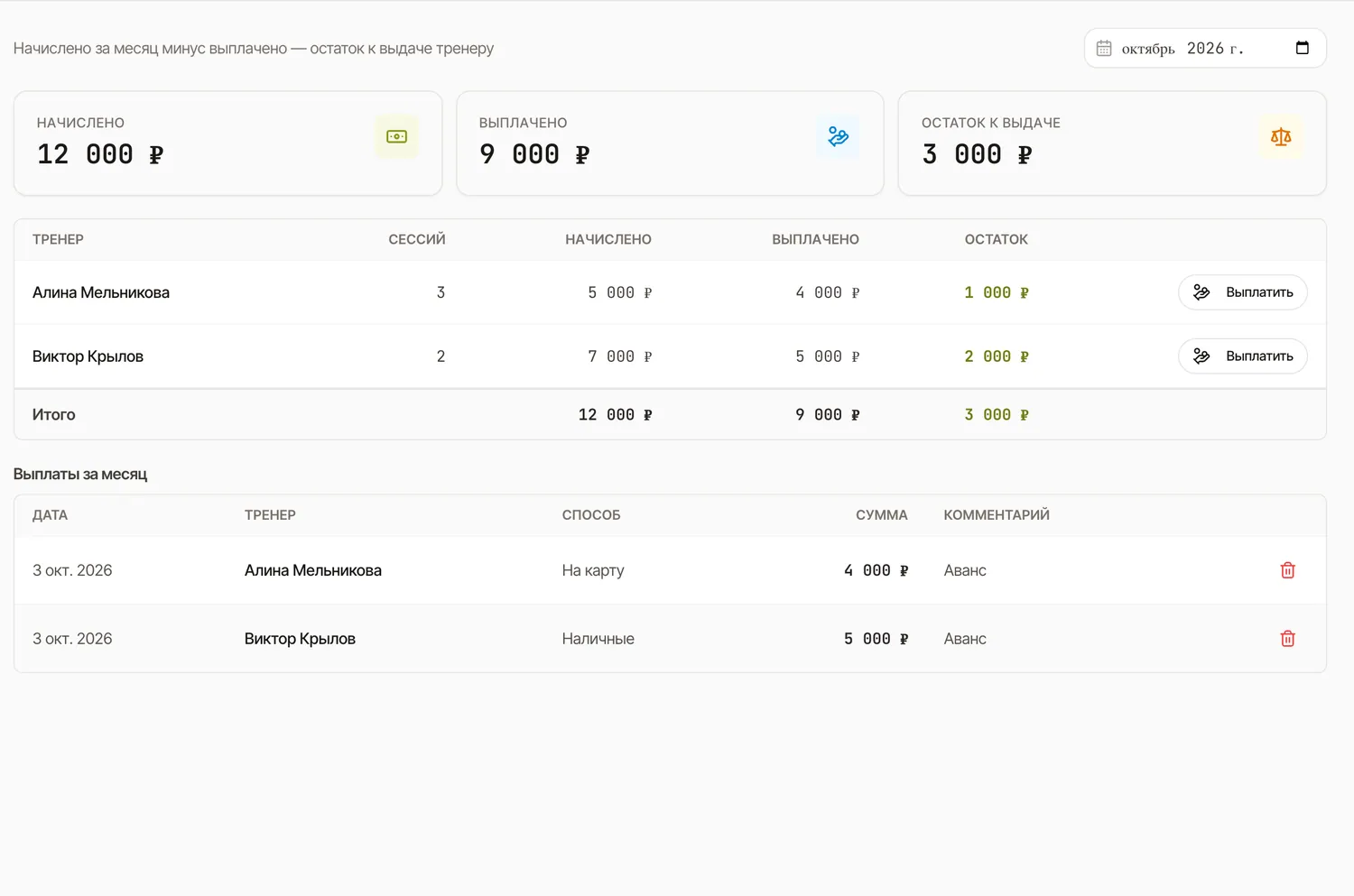Click the Дата column header in payouts table
1354x896 pixels.
(50, 515)
